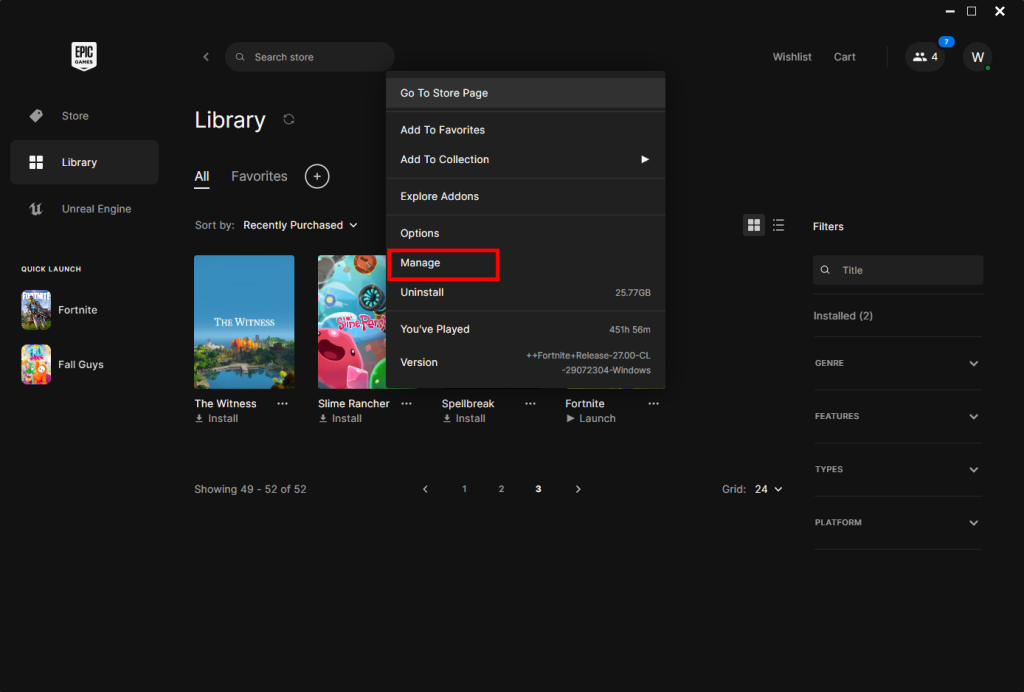1024x692 pixels.
Task: Expand the Platform filter
Action: point(898,523)
